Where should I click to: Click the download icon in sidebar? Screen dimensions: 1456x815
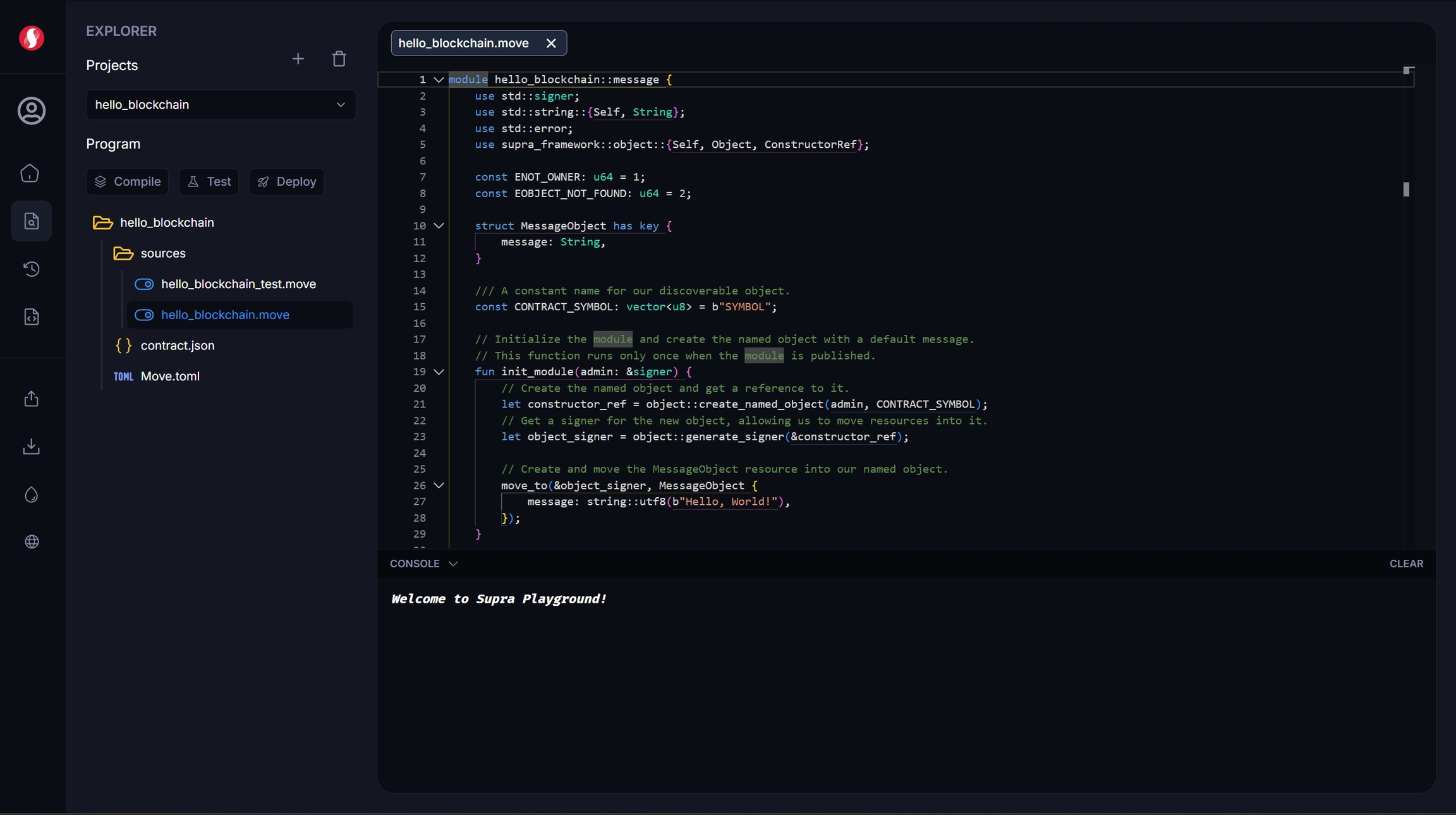31,447
